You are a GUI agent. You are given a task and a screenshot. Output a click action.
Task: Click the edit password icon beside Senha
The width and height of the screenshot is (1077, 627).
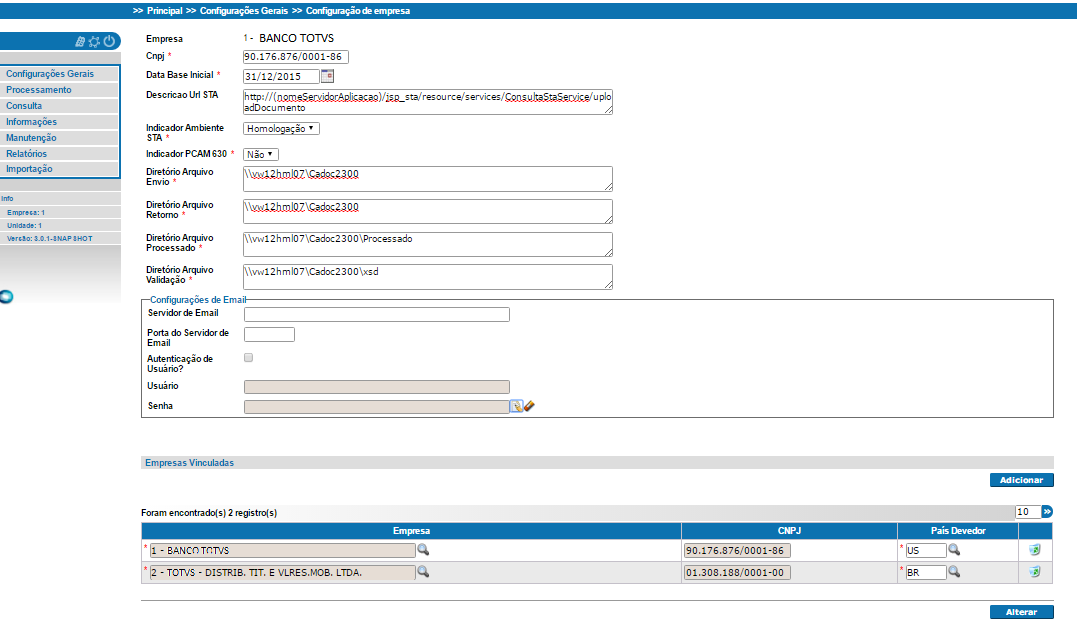click(x=516, y=407)
